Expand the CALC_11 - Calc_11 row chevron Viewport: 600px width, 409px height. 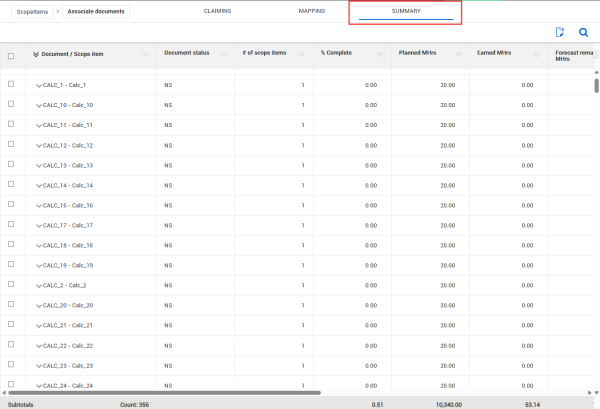pyautogui.click(x=39, y=125)
